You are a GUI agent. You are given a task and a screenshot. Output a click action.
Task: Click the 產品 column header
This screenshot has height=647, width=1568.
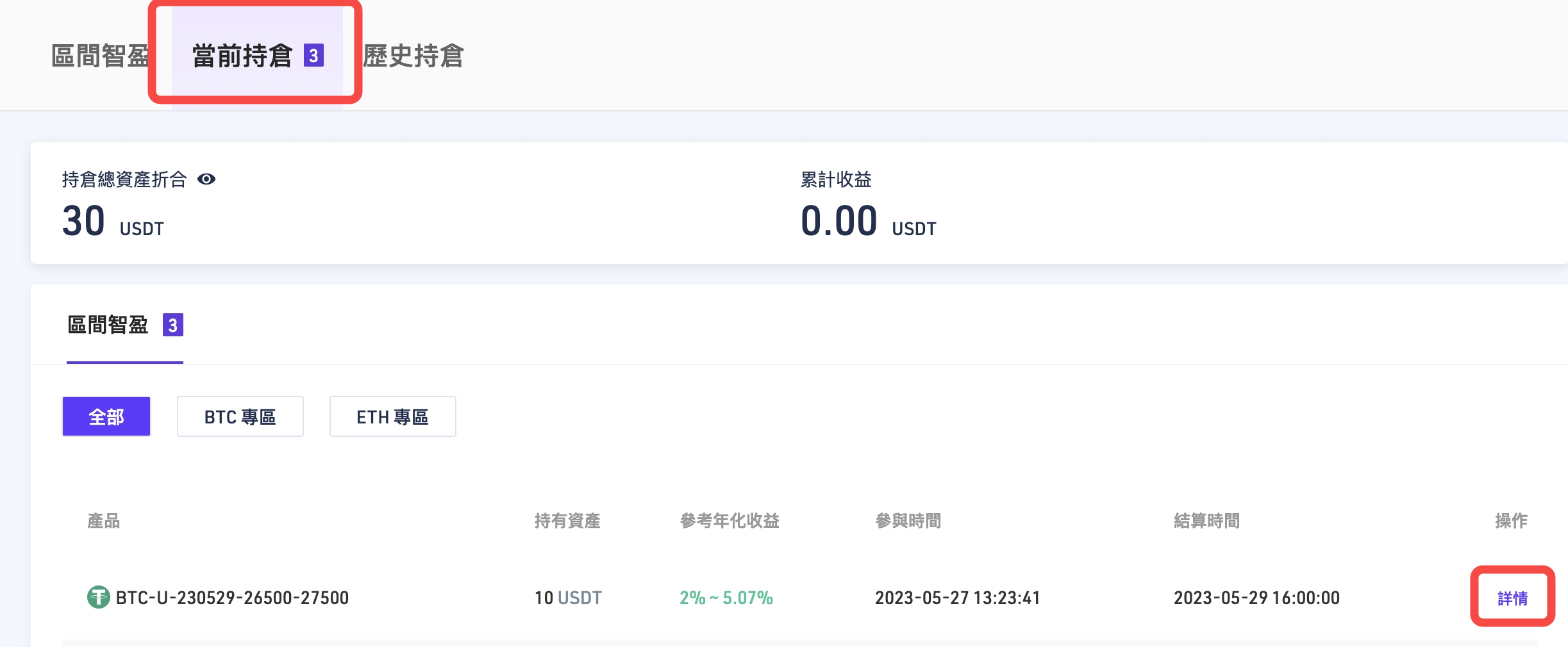pos(104,521)
